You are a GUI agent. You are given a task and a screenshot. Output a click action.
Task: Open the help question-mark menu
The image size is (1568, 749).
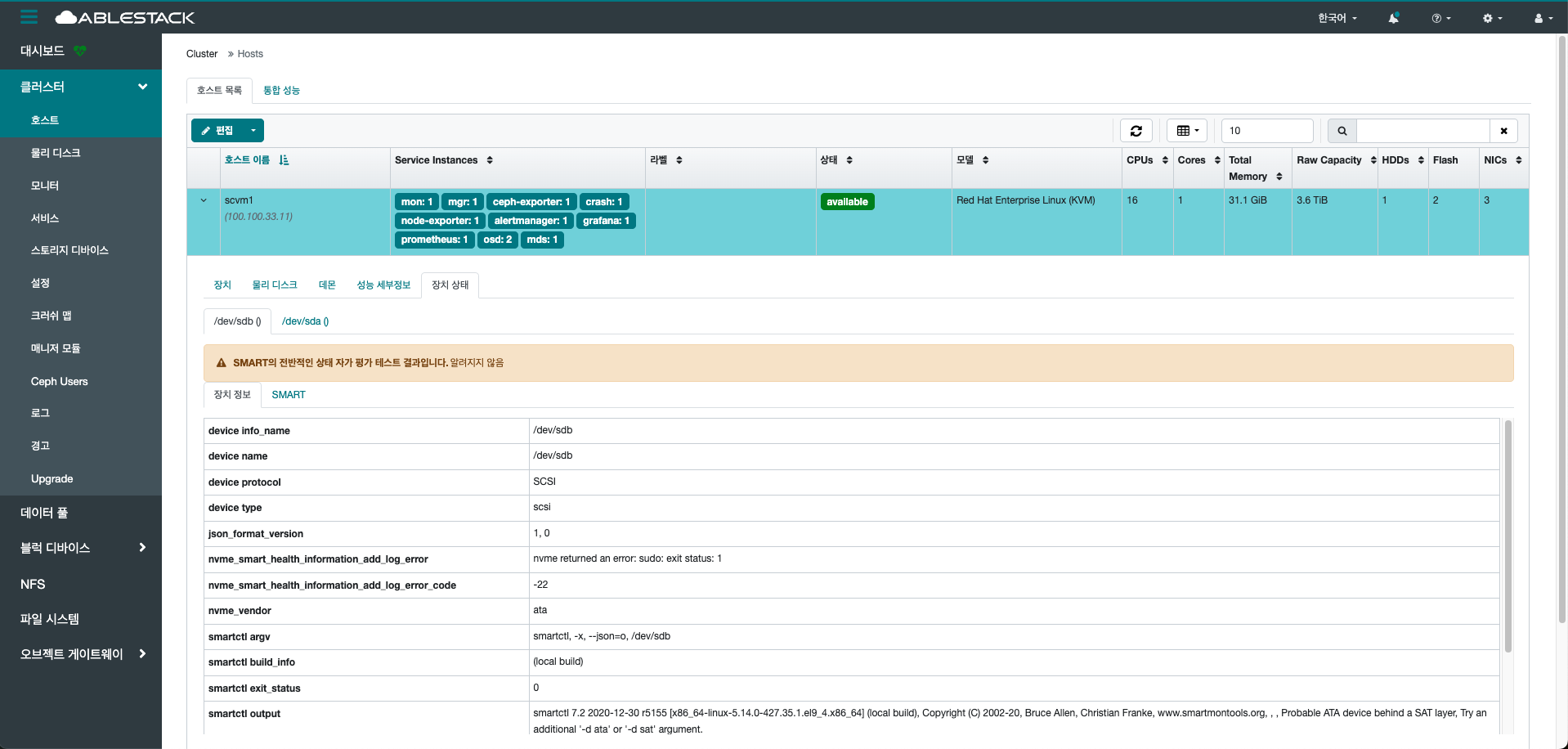[x=1440, y=18]
